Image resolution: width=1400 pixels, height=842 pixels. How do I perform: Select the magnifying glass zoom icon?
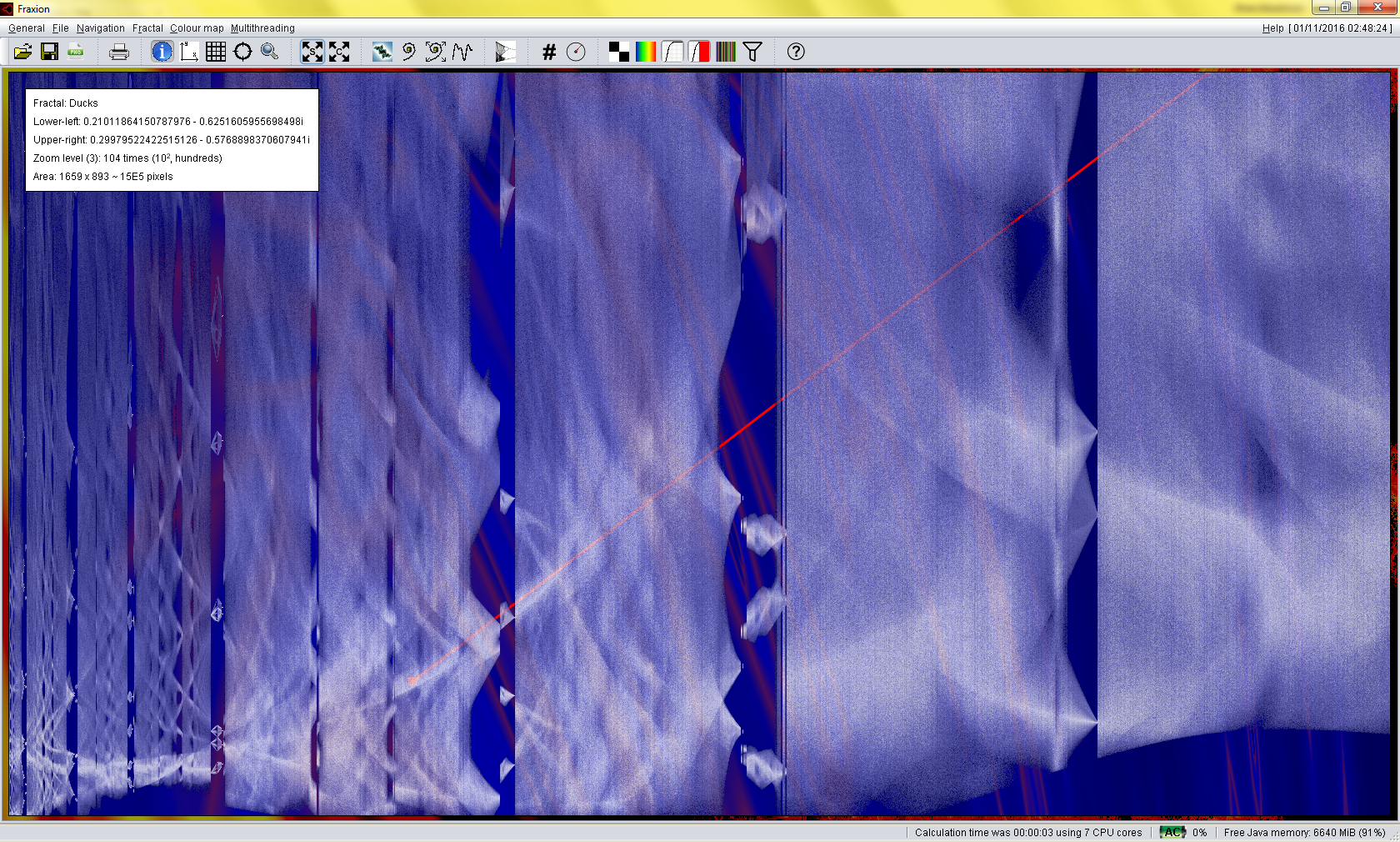(x=269, y=52)
